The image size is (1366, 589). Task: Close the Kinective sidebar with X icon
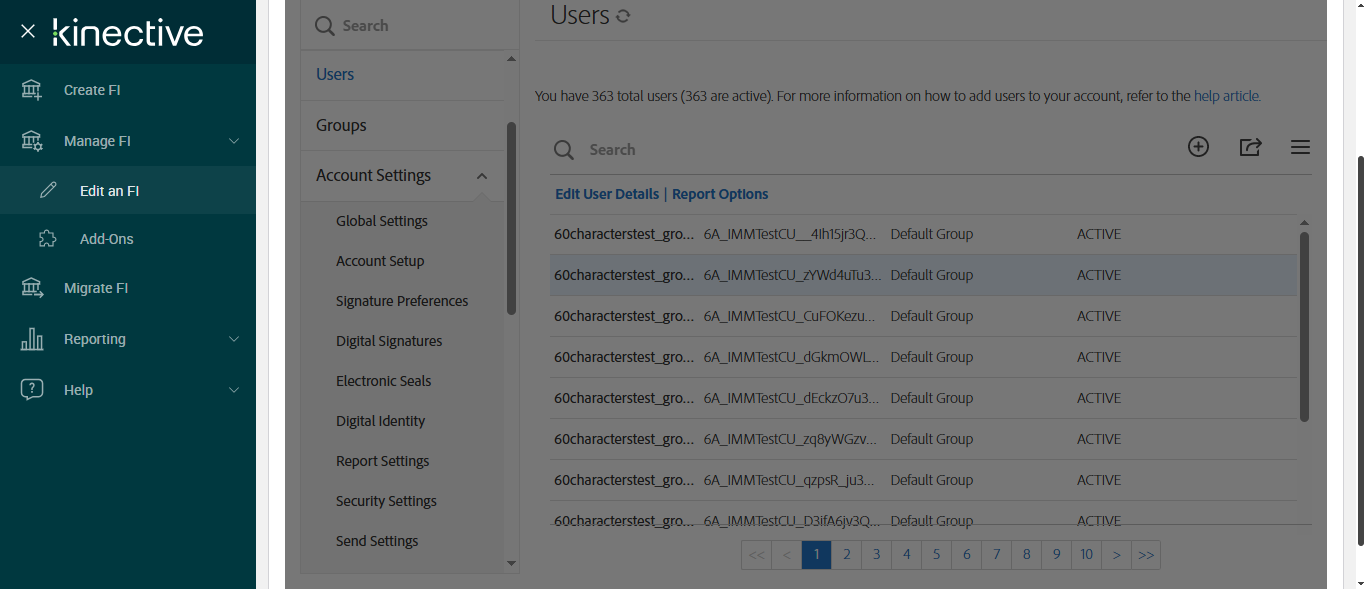(28, 32)
